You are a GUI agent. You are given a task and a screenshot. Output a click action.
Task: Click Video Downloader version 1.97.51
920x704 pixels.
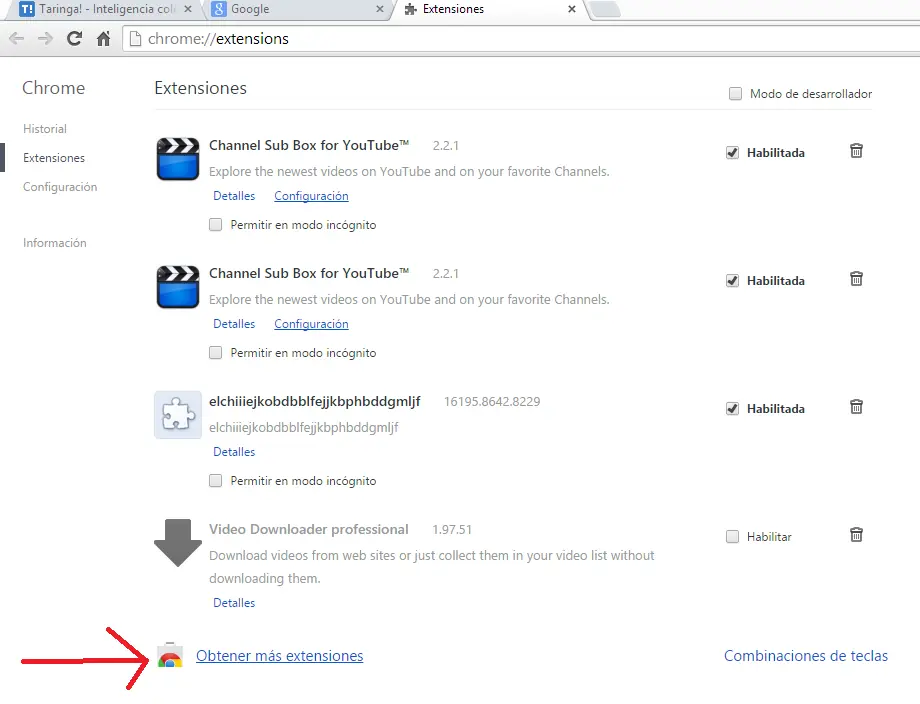click(452, 530)
